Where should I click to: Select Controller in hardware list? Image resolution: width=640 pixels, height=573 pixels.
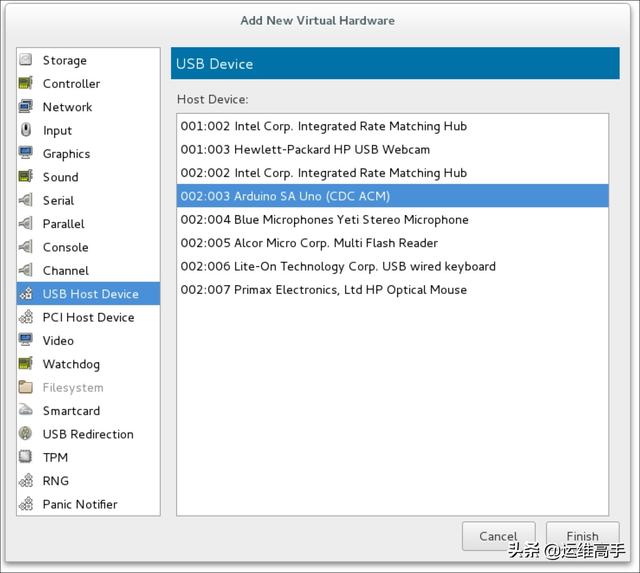(x=71, y=83)
